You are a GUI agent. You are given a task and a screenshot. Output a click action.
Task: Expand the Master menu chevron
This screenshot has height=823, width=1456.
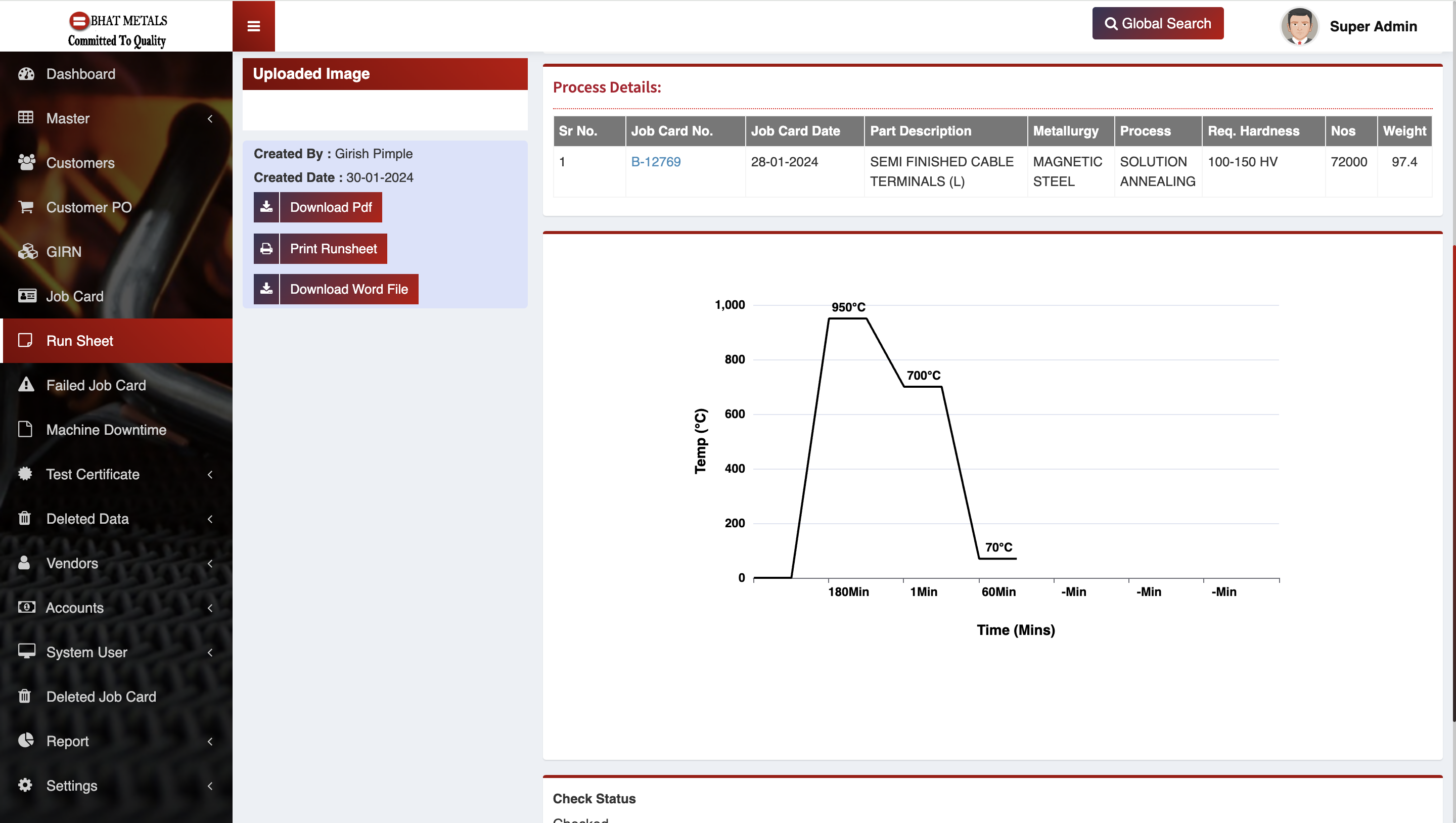click(210, 119)
